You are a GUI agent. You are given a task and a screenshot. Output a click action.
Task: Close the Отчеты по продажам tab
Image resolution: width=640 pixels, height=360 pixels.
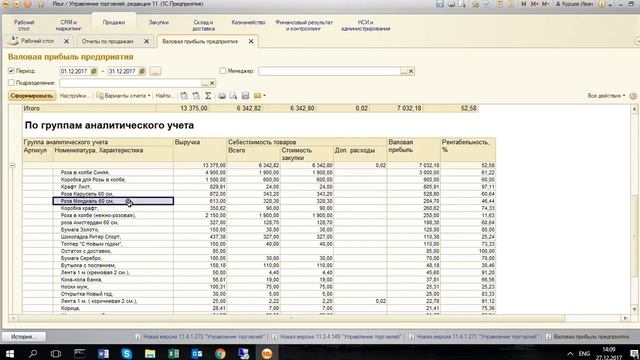(147, 41)
